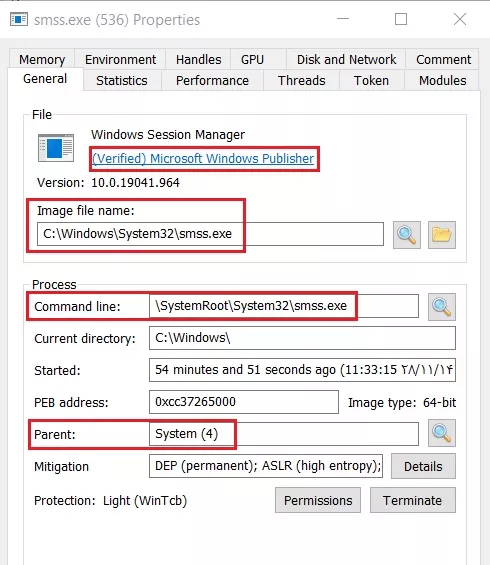Screen dimensions: 490x565
Task: Click the mitigation Details button
Action: pos(423,466)
